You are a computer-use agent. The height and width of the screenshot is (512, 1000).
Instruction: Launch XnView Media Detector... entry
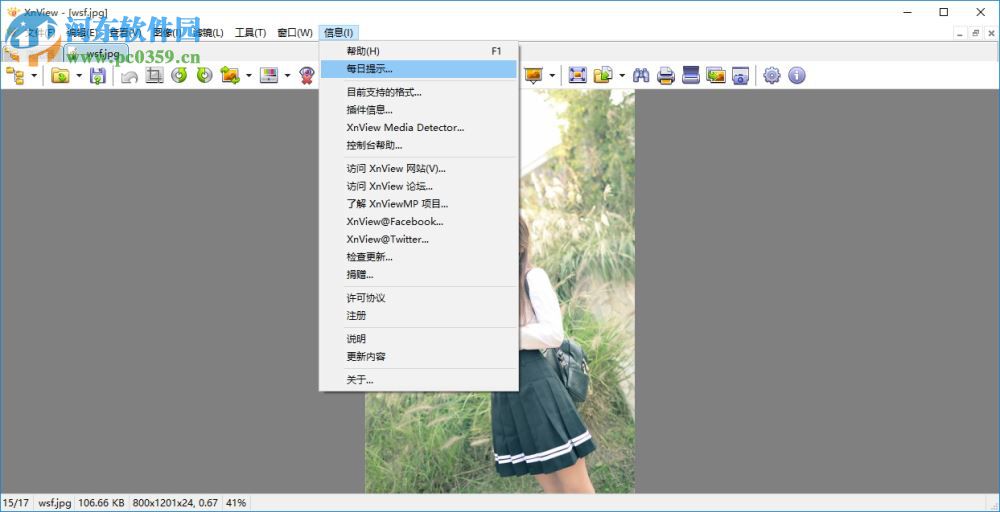click(x=418, y=128)
